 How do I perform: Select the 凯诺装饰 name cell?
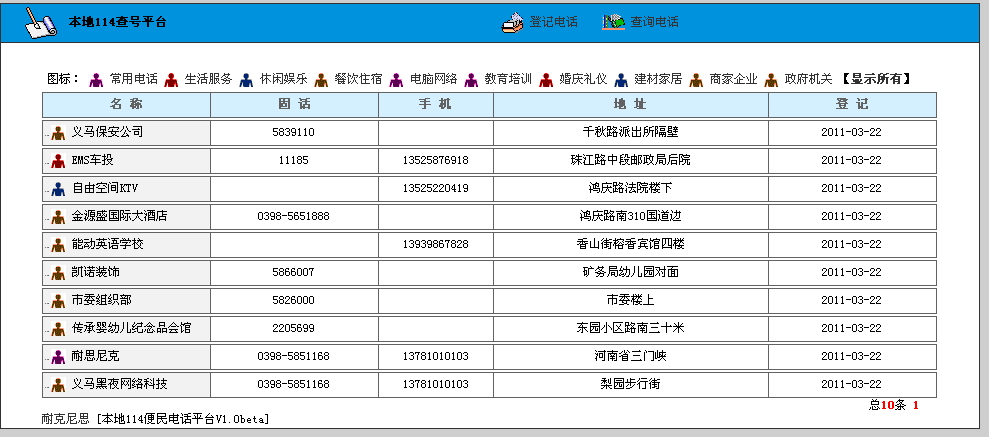pyautogui.click(x=126, y=272)
